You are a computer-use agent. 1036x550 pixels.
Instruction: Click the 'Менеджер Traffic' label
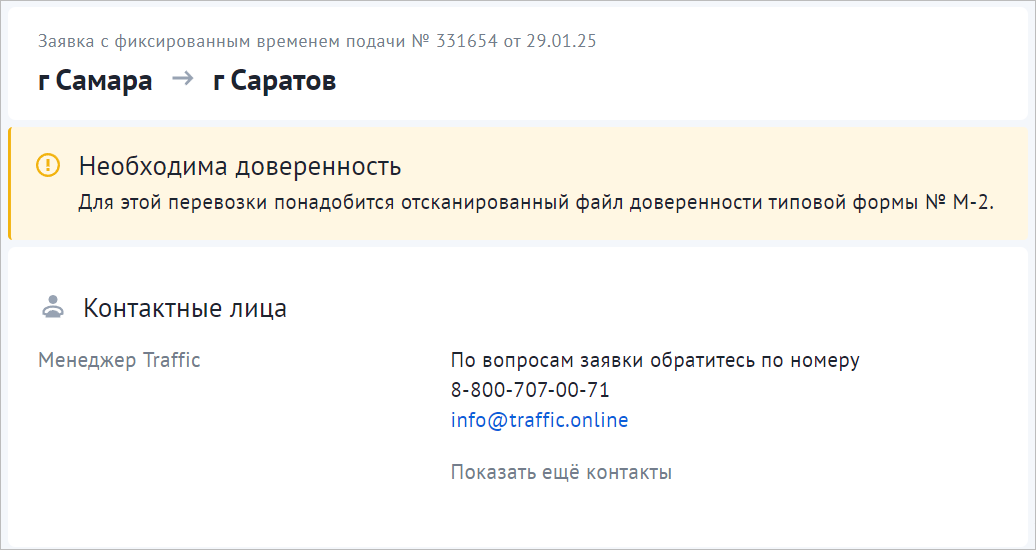click(x=119, y=360)
